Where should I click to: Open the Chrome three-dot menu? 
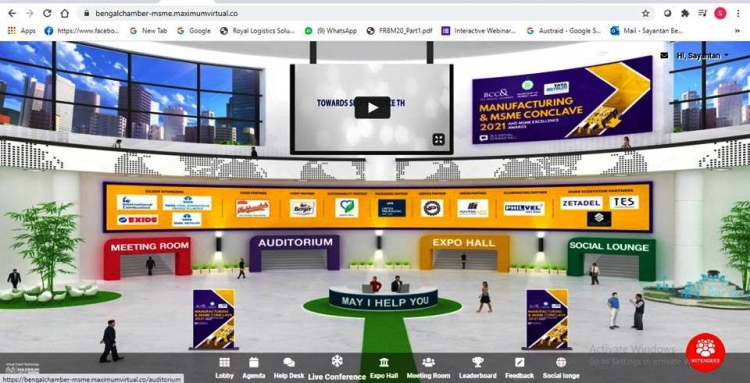coord(739,13)
